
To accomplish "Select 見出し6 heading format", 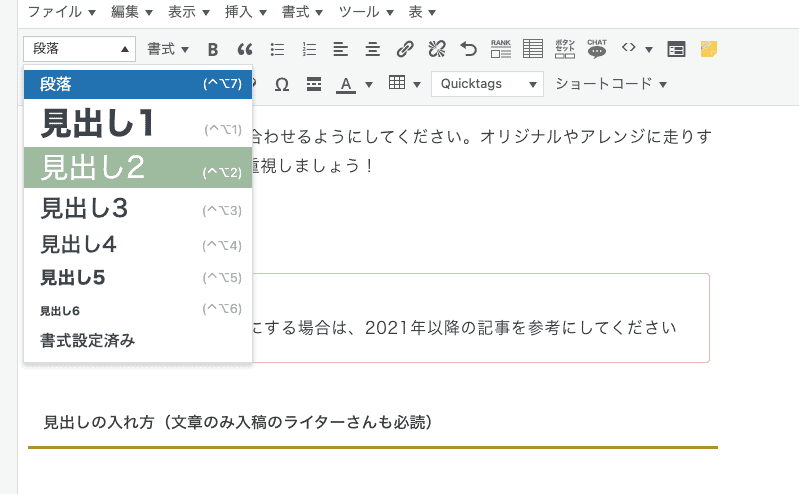I will click(138, 310).
